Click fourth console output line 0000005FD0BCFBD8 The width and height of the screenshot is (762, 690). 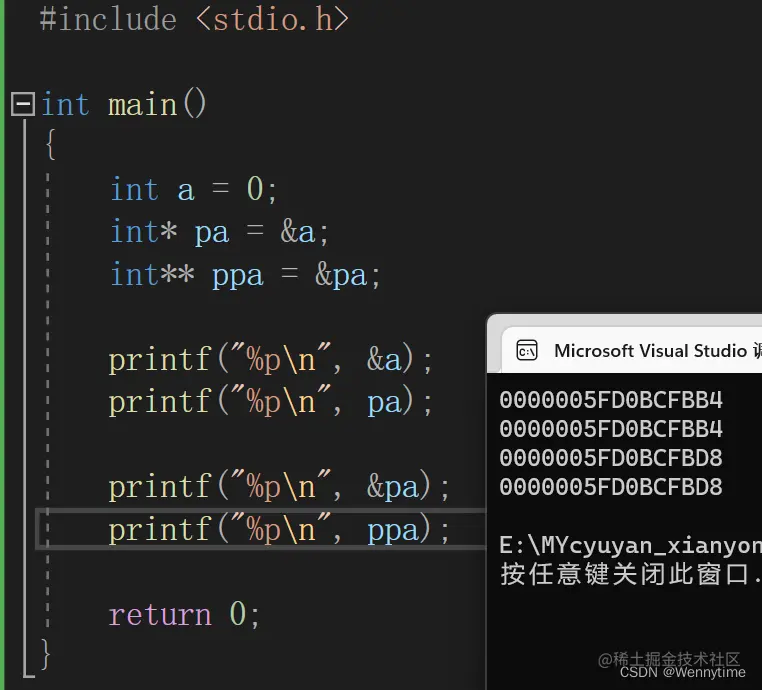tap(611, 487)
